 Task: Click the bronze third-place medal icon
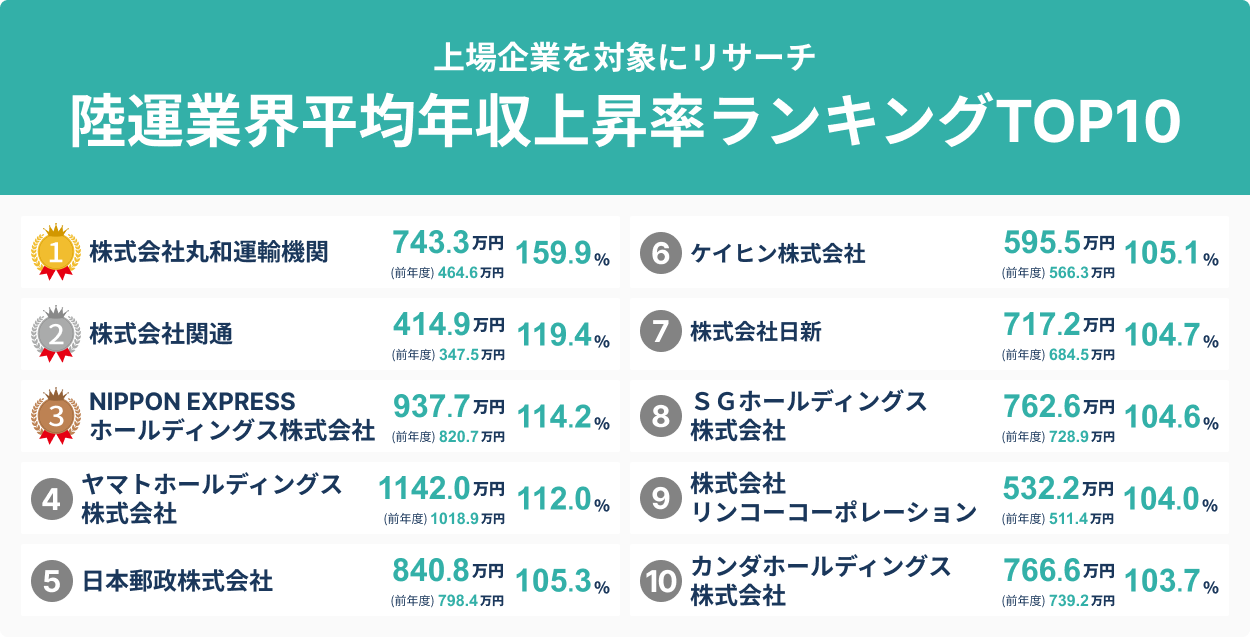56,415
